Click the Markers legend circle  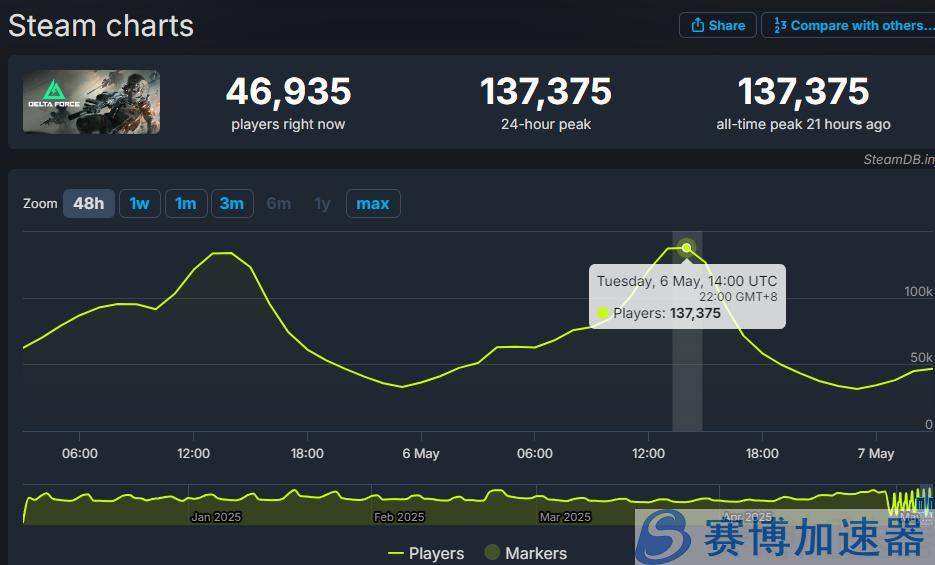492,552
